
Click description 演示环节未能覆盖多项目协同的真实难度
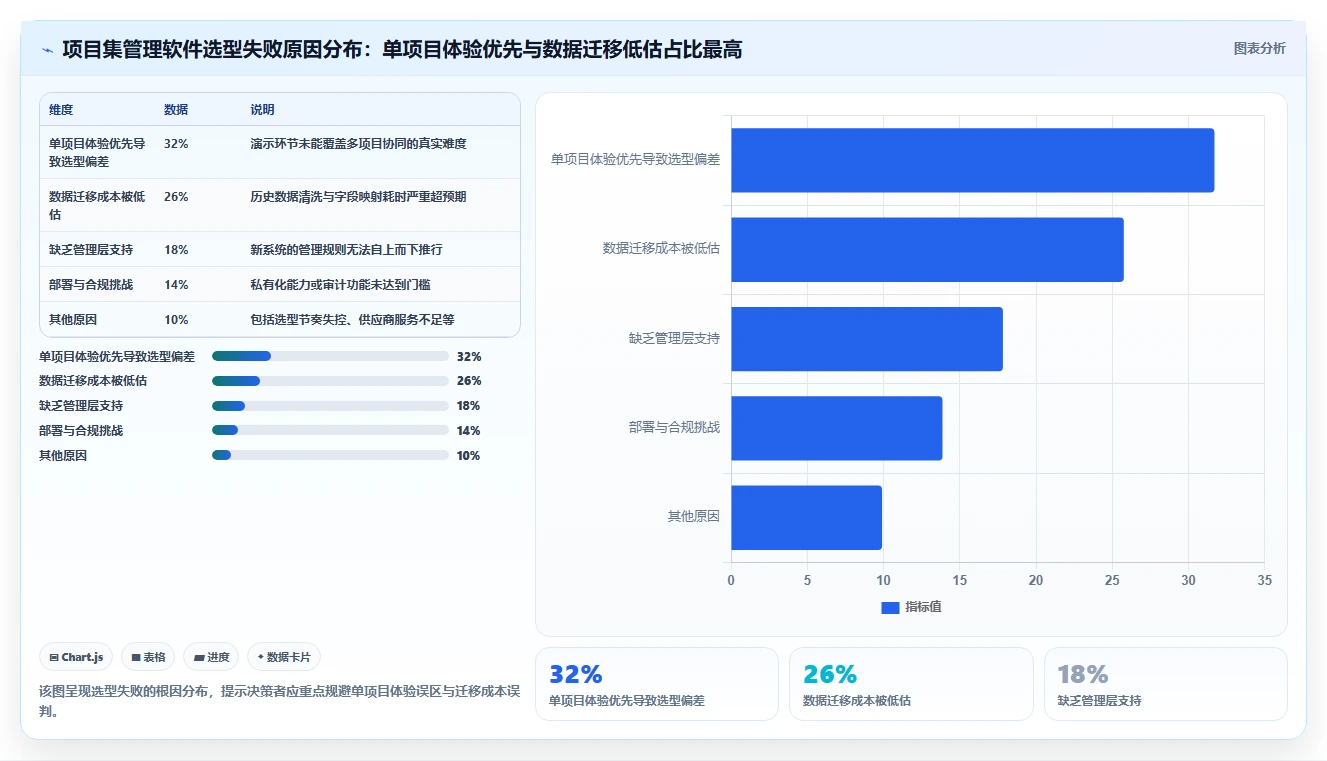pyautogui.click(x=358, y=144)
